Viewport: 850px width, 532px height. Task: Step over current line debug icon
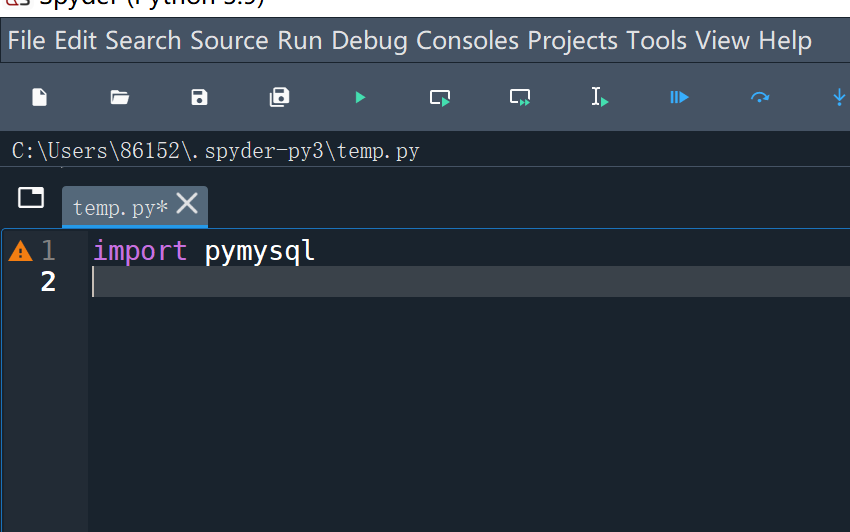(x=759, y=98)
